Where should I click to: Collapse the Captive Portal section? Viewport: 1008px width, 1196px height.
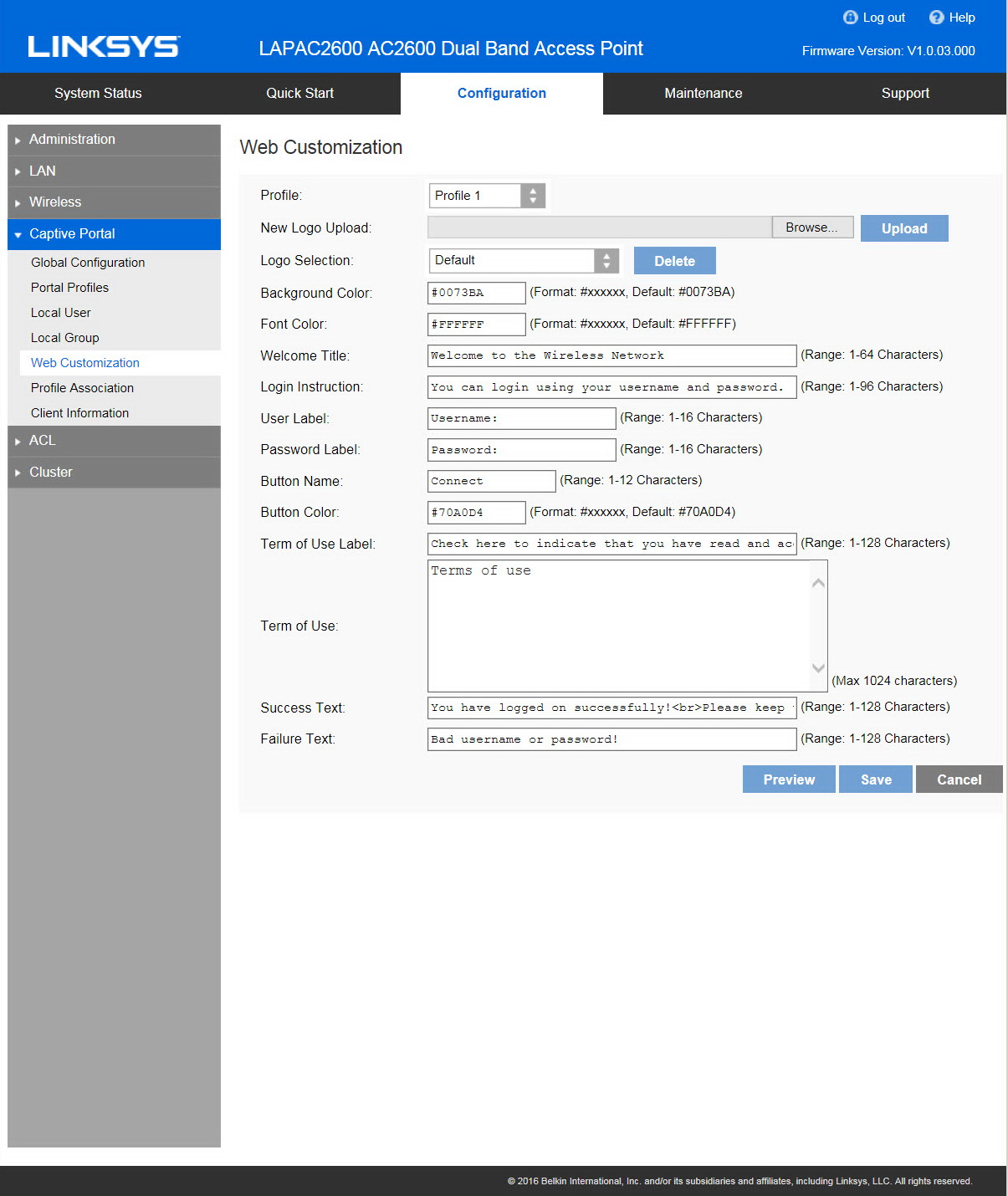114,234
